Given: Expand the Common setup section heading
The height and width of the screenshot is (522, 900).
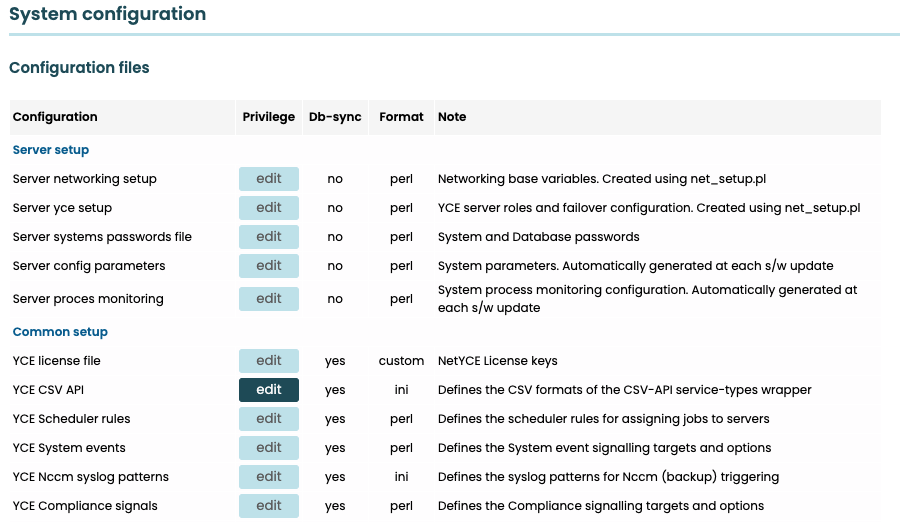Looking at the screenshot, I should pyautogui.click(x=60, y=332).
